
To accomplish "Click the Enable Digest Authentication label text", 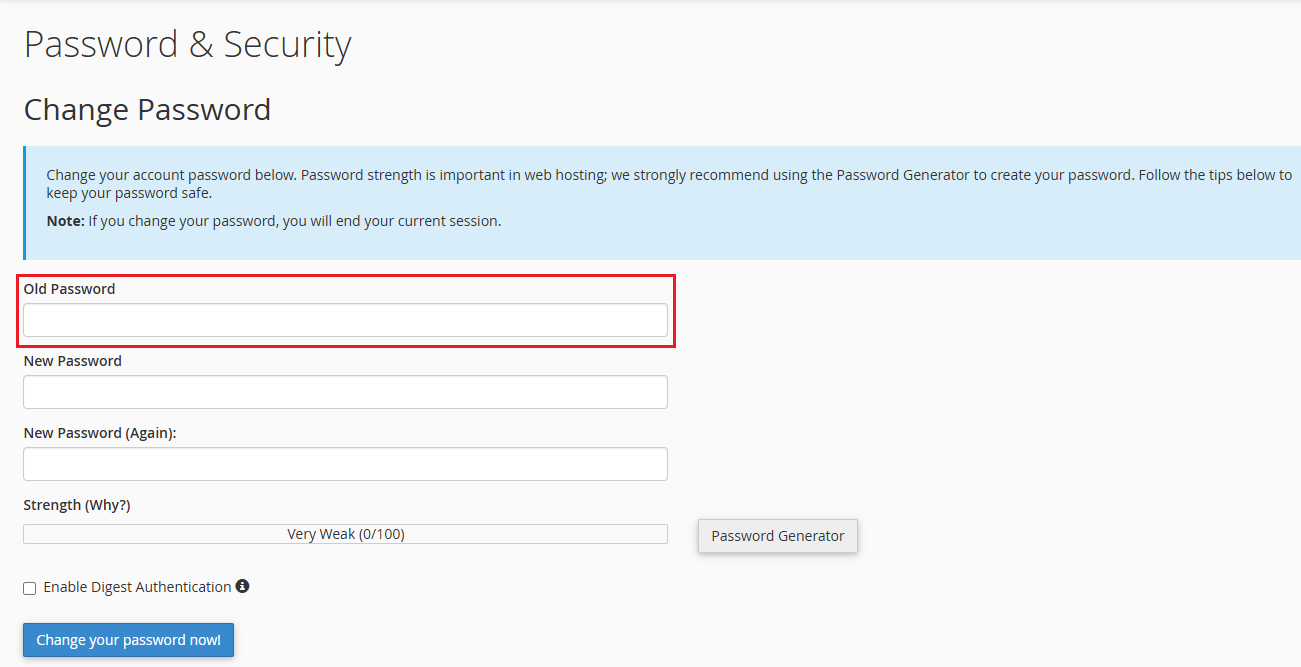I will point(137,587).
